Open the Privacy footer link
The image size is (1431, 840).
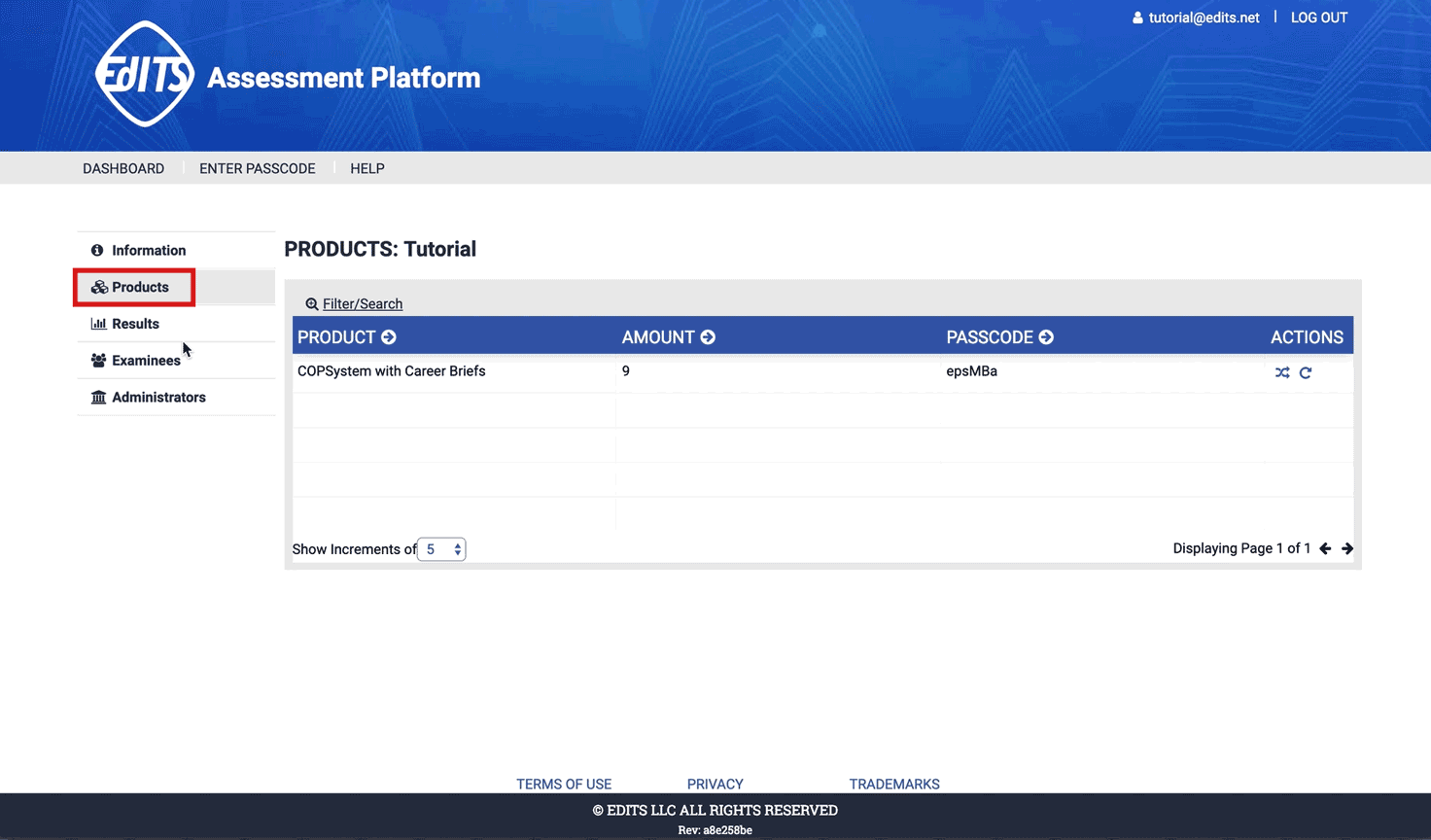715,784
